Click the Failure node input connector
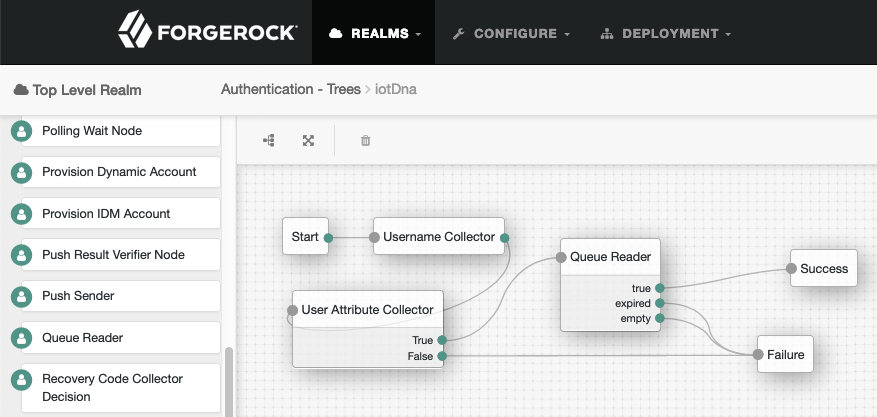The image size is (877, 417). [758, 354]
